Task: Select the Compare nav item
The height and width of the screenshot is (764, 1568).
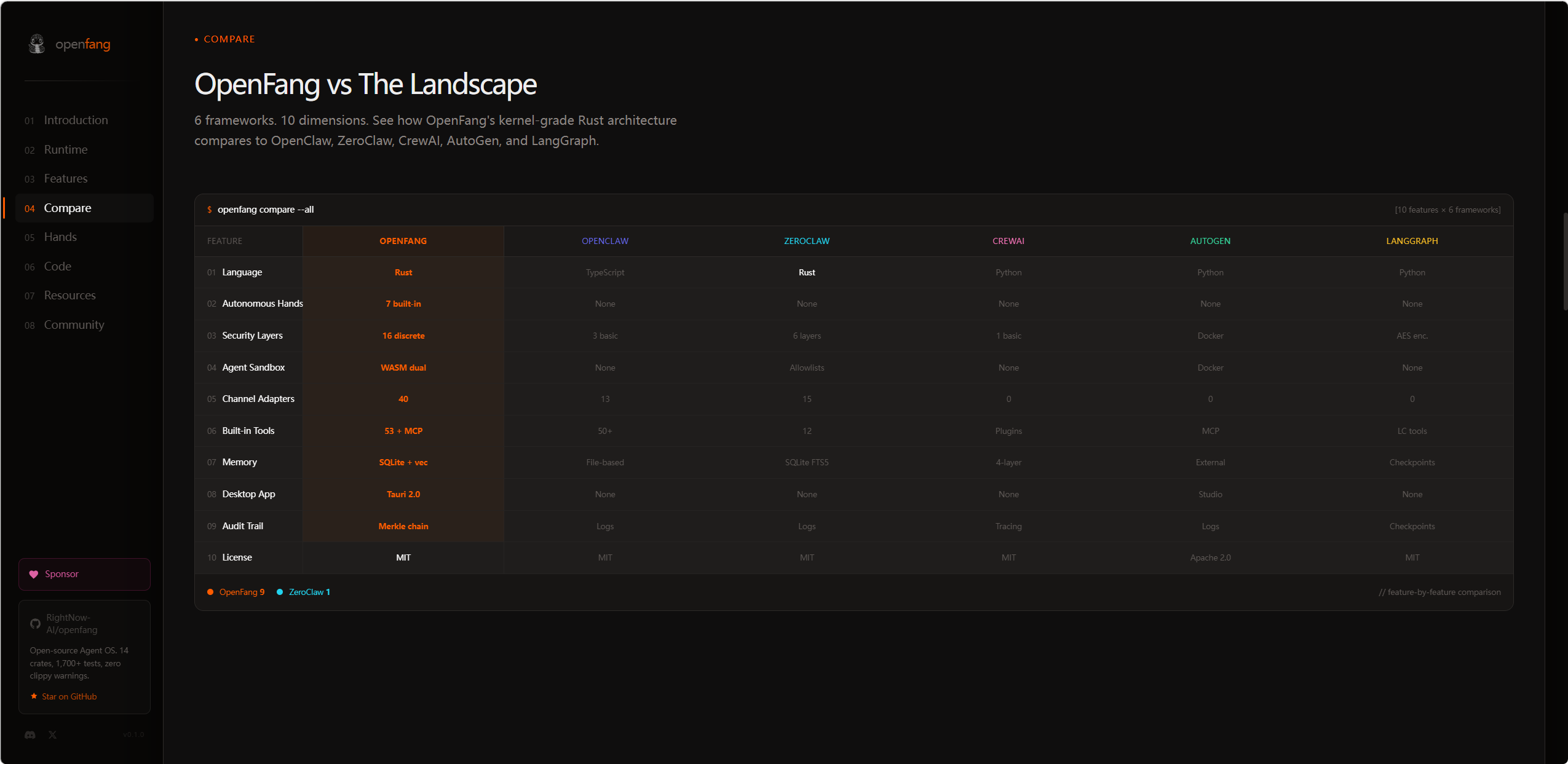Action: point(84,208)
